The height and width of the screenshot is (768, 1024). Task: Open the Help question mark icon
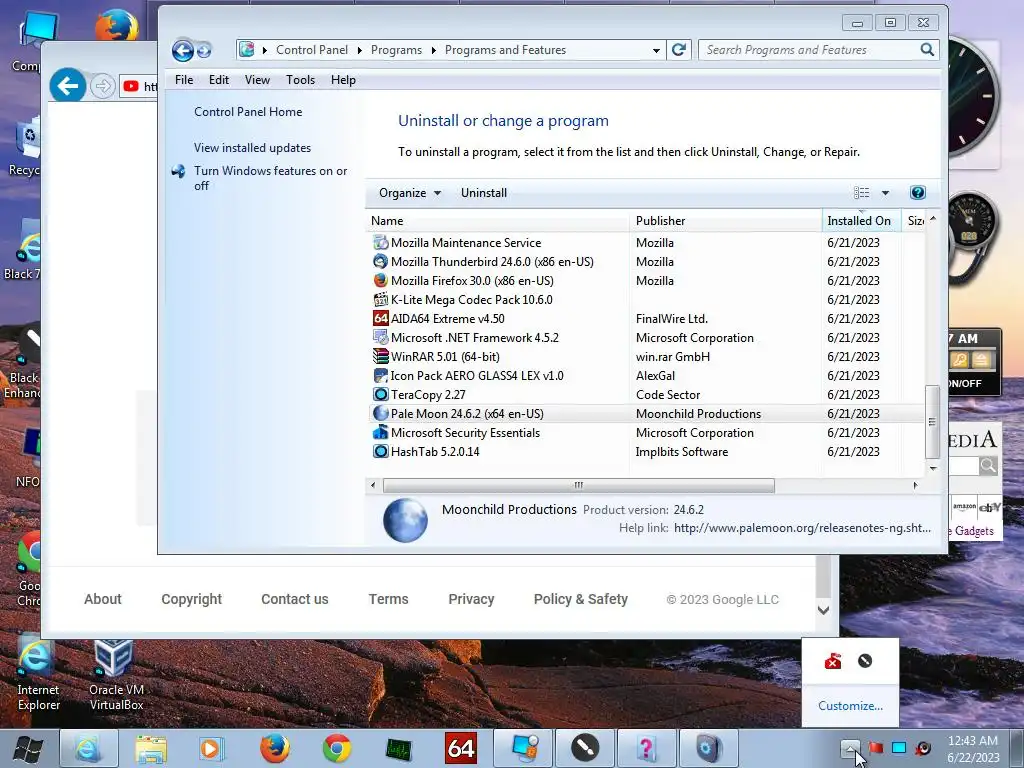[x=917, y=193]
